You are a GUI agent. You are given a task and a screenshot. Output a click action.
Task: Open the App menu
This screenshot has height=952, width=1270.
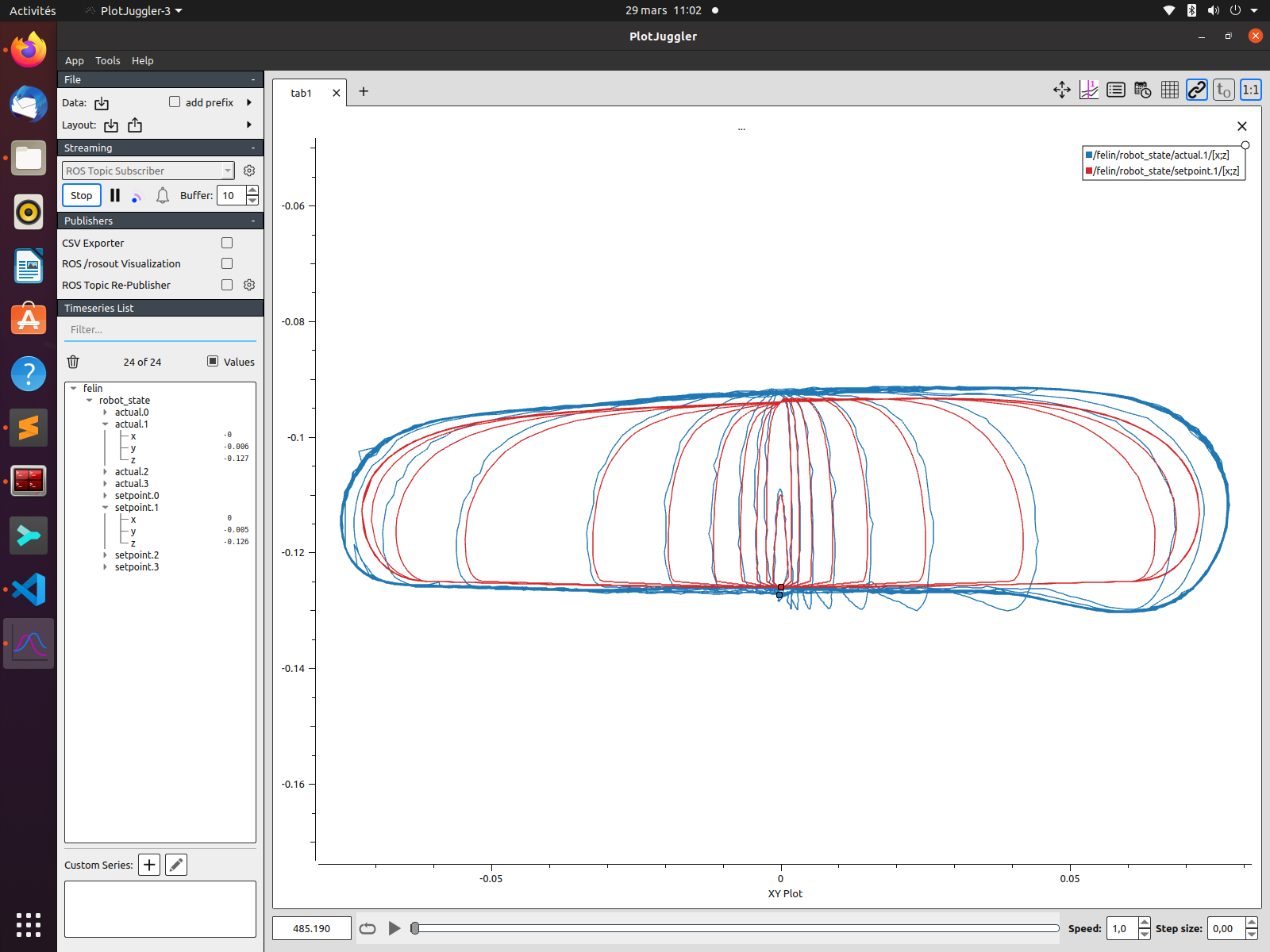75,60
